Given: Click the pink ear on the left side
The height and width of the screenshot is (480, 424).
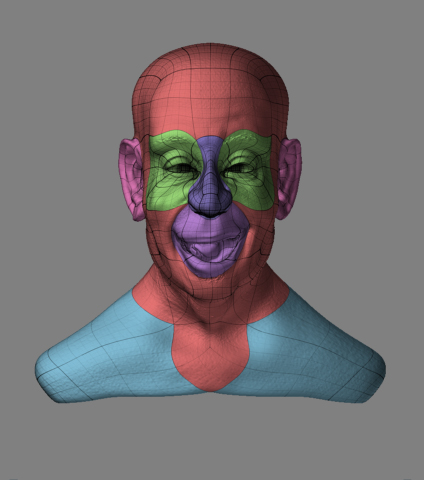Looking at the screenshot, I should tap(131, 179).
